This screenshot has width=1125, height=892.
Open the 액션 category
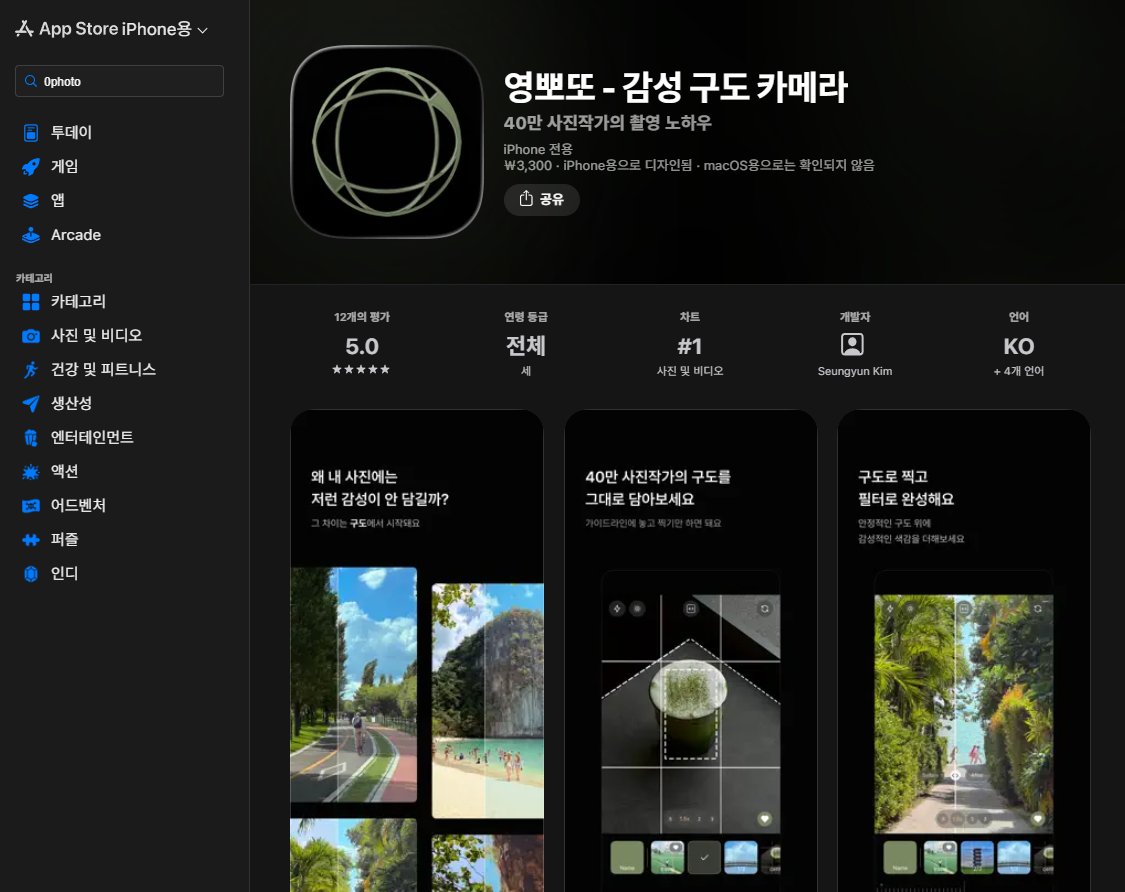point(65,471)
